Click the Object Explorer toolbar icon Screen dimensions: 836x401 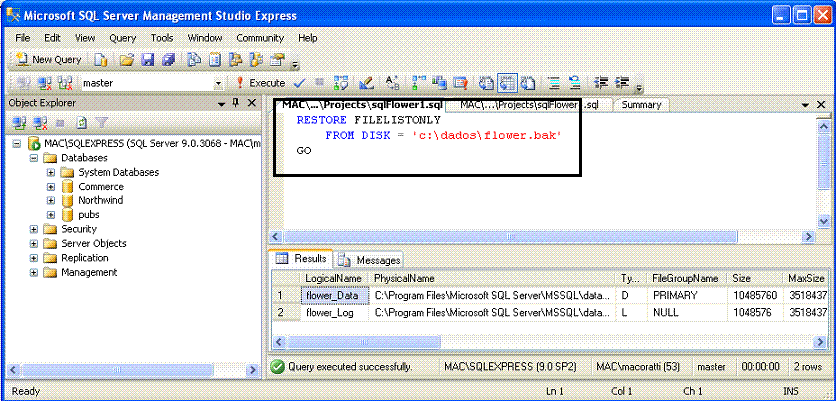[236, 60]
